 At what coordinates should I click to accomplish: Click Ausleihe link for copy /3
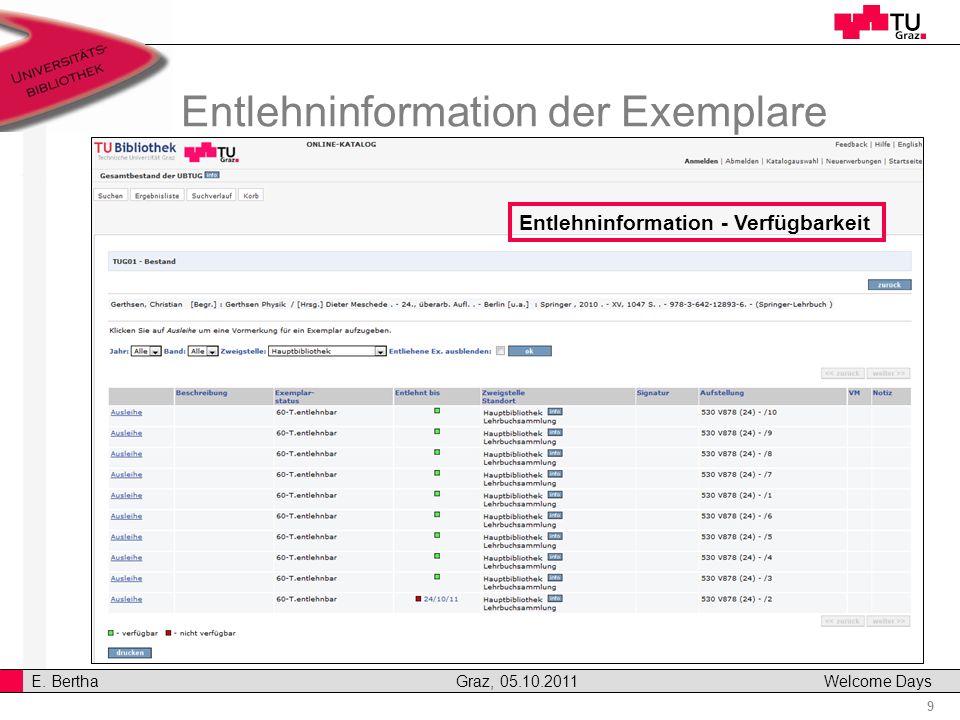(x=126, y=579)
